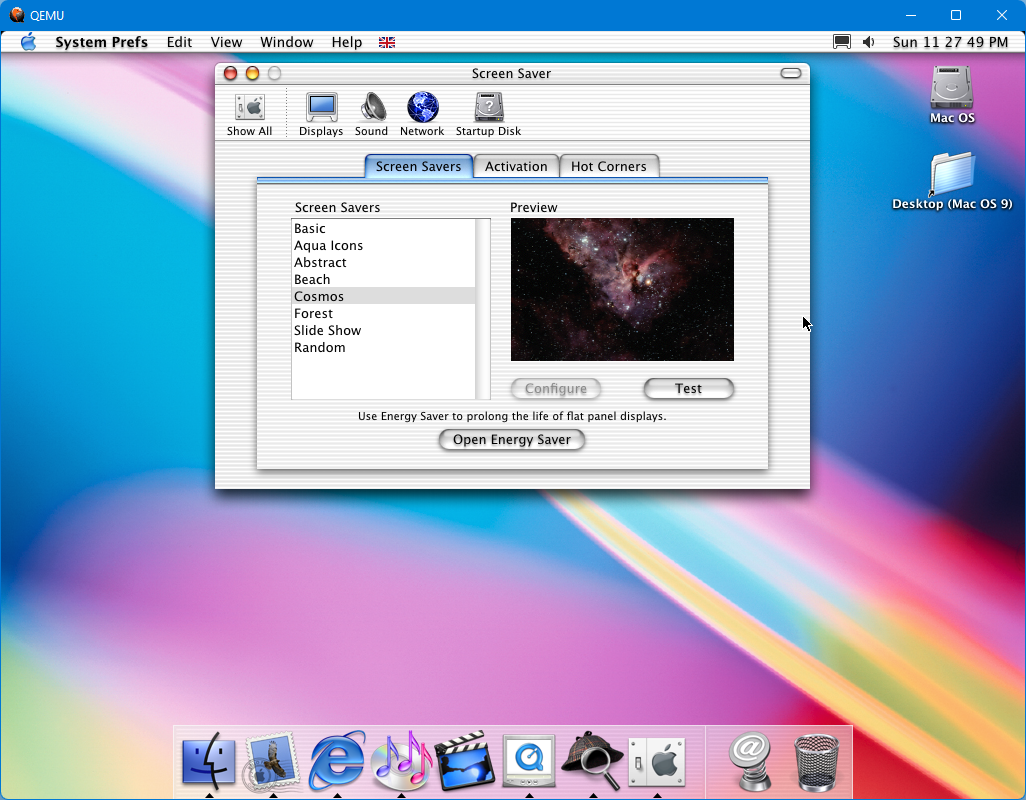1026x800 pixels.
Task: Open Sherlock search from the dock
Action: pyautogui.click(x=592, y=762)
